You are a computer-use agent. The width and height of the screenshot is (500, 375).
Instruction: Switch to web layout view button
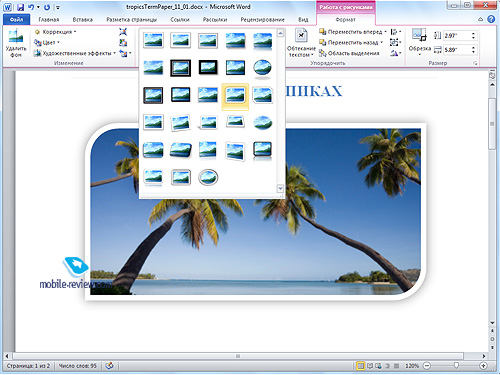tap(378, 366)
